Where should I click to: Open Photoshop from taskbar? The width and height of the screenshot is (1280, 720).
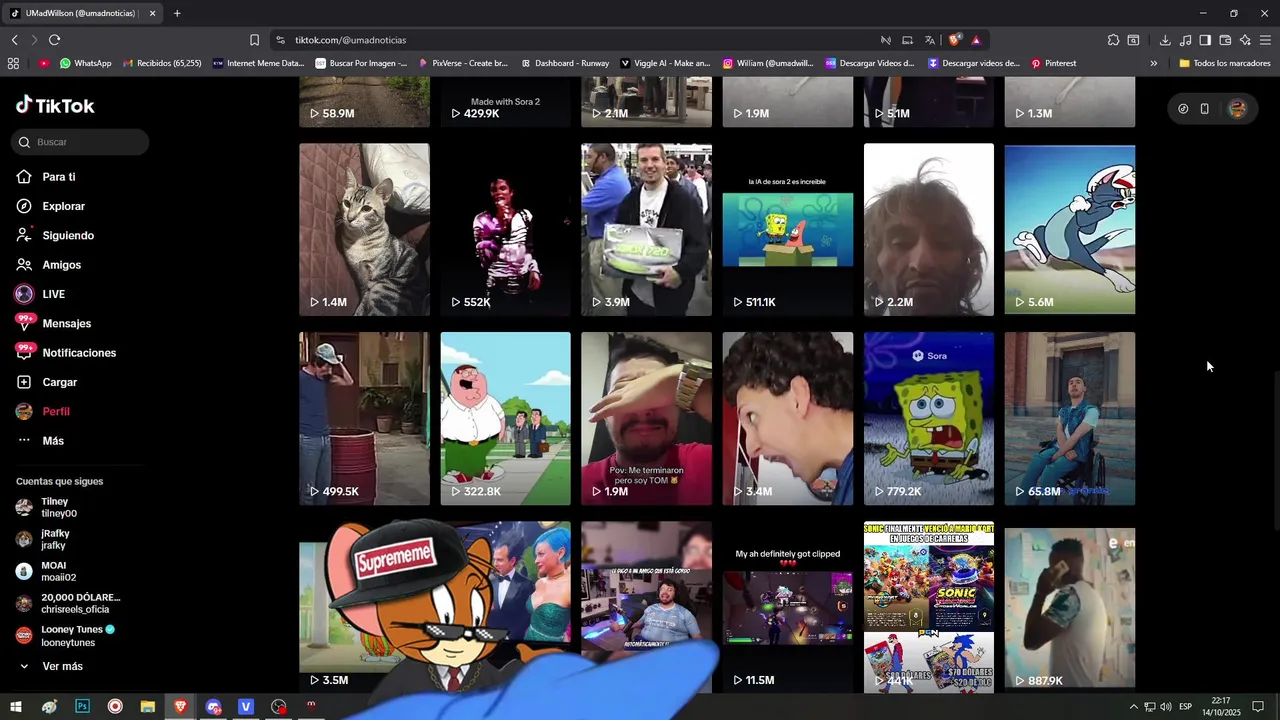point(82,706)
